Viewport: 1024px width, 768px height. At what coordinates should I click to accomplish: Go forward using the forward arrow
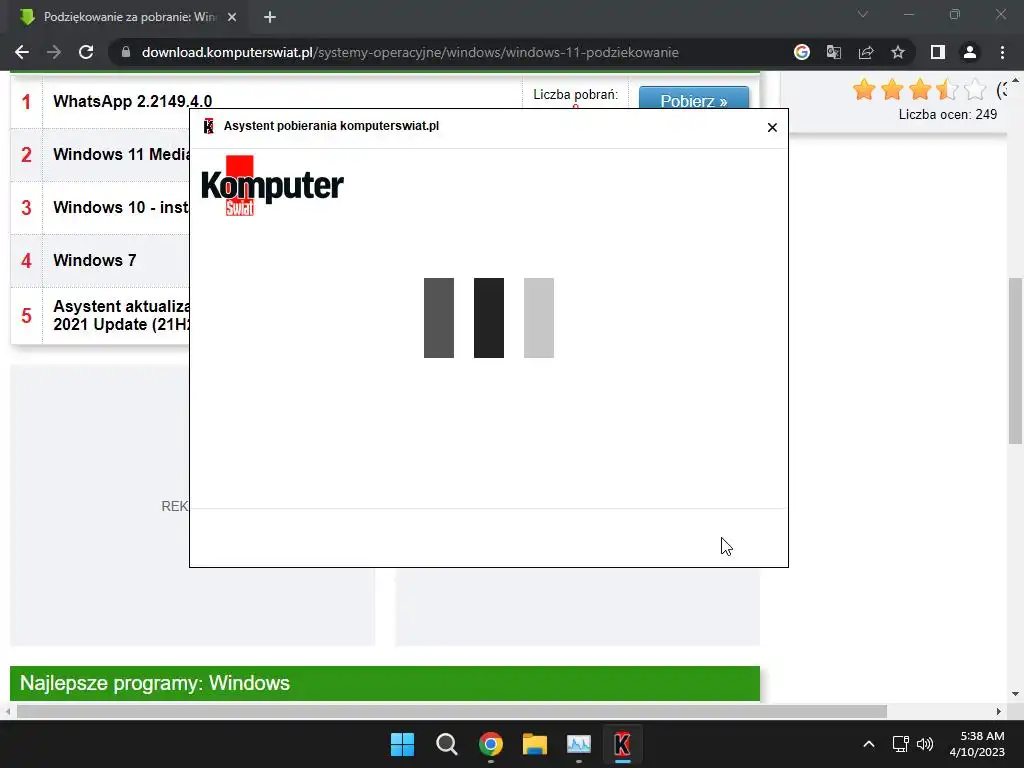(54, 52)
